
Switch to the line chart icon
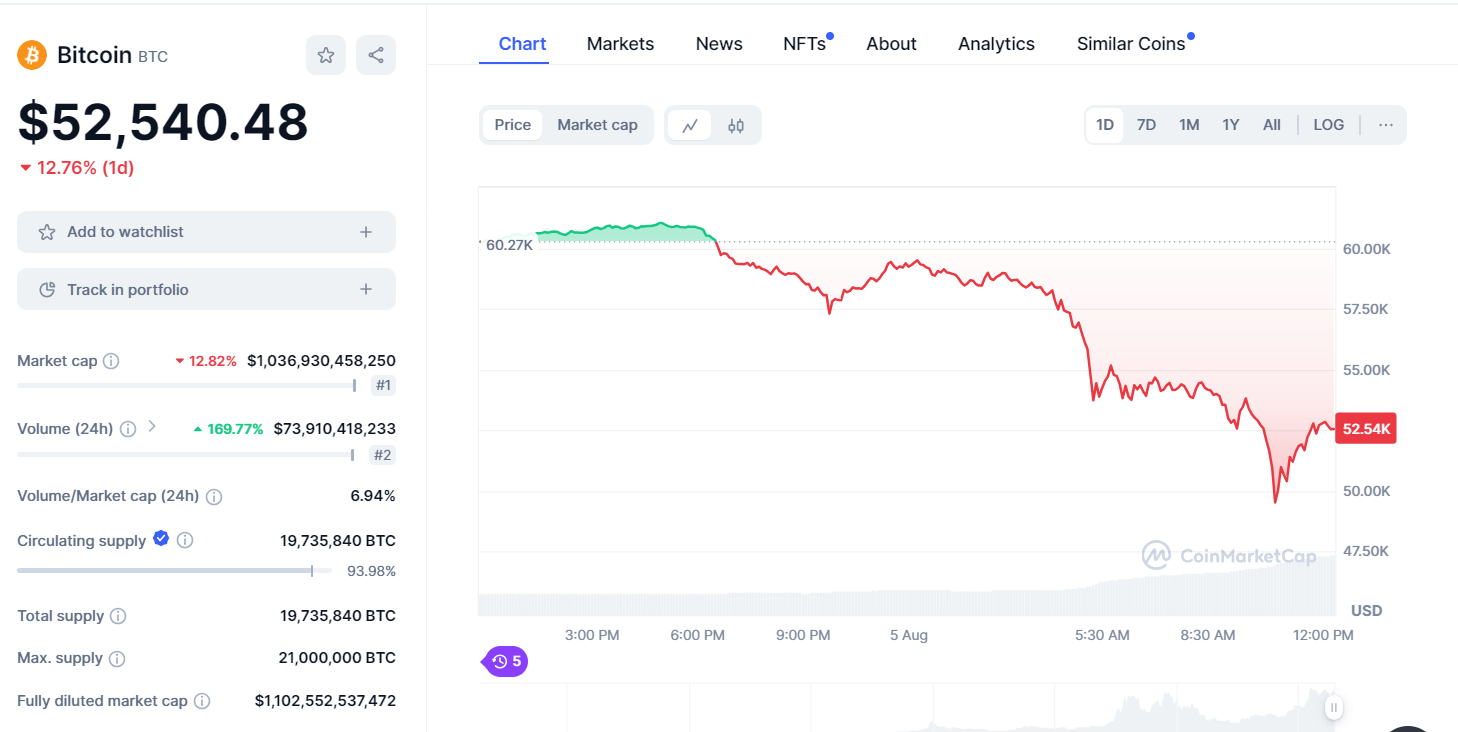[x=690, y=125]
